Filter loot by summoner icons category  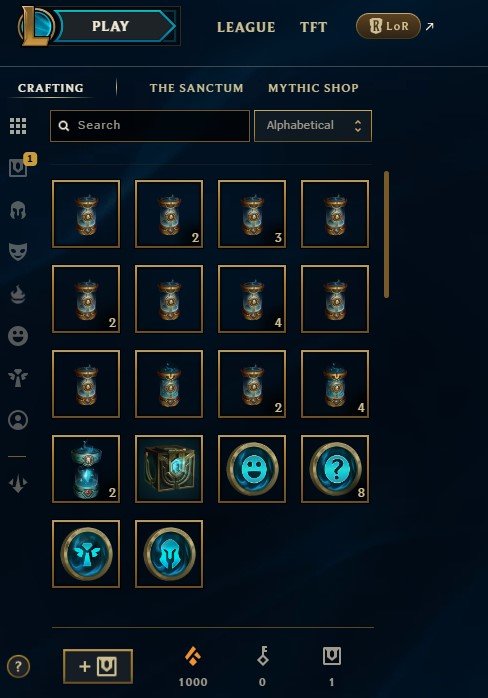[x=18, y=420]
